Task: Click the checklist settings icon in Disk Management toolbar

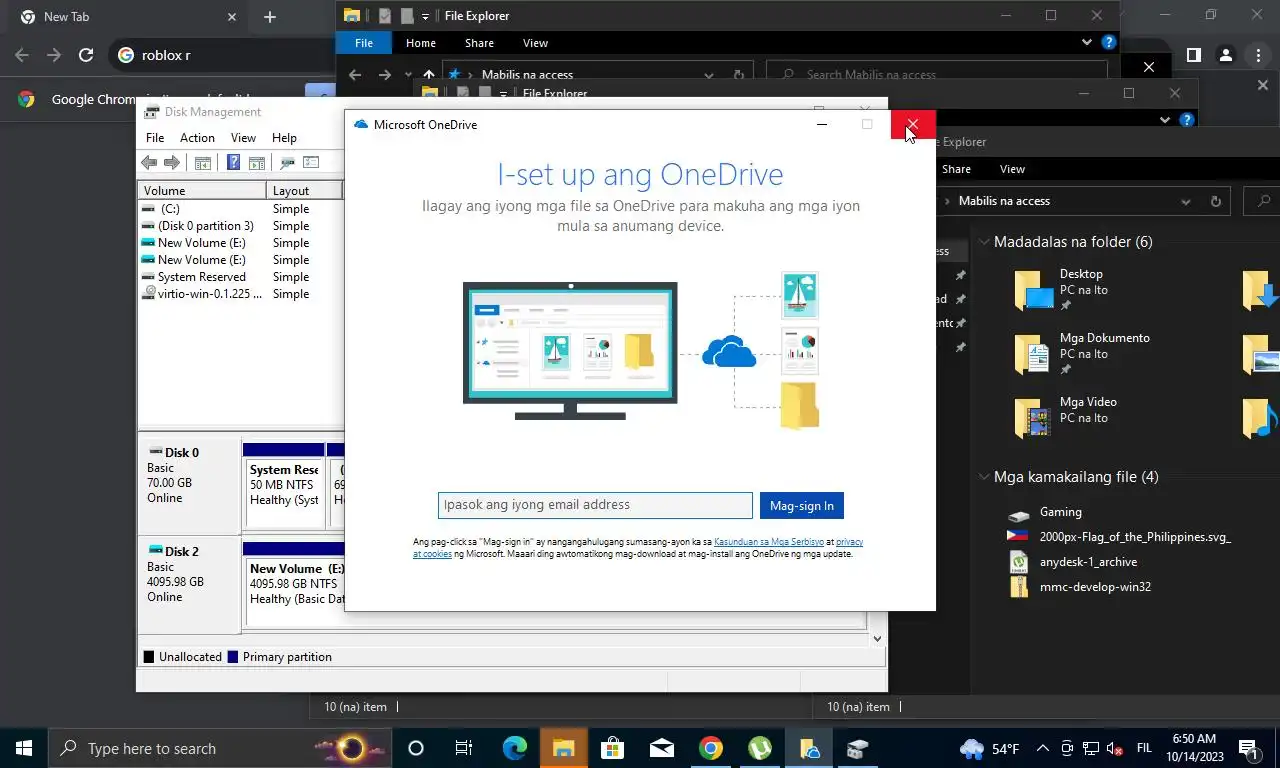Action: click(x=311, y=163)
